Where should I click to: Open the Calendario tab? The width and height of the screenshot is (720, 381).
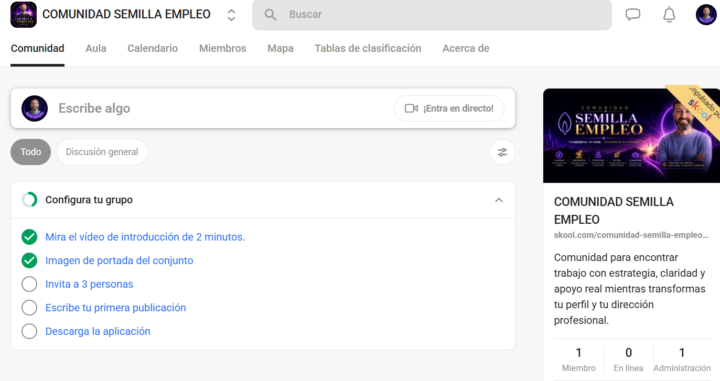[x=152, y=48]
